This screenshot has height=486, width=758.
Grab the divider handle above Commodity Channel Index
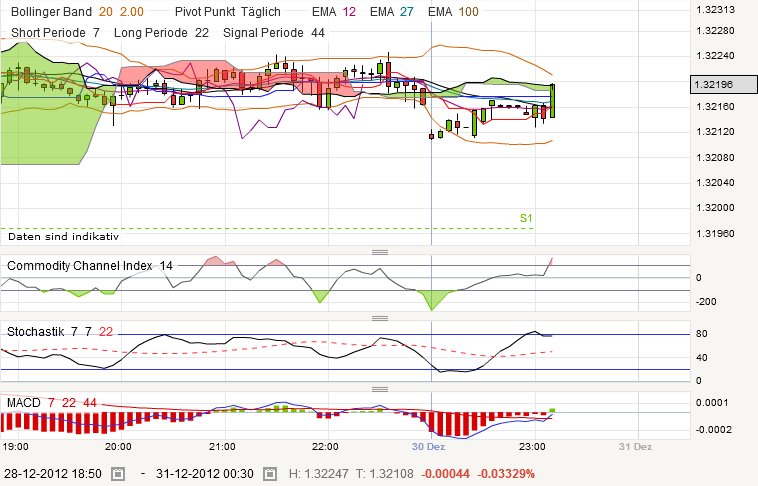click(x=379, y=252)
